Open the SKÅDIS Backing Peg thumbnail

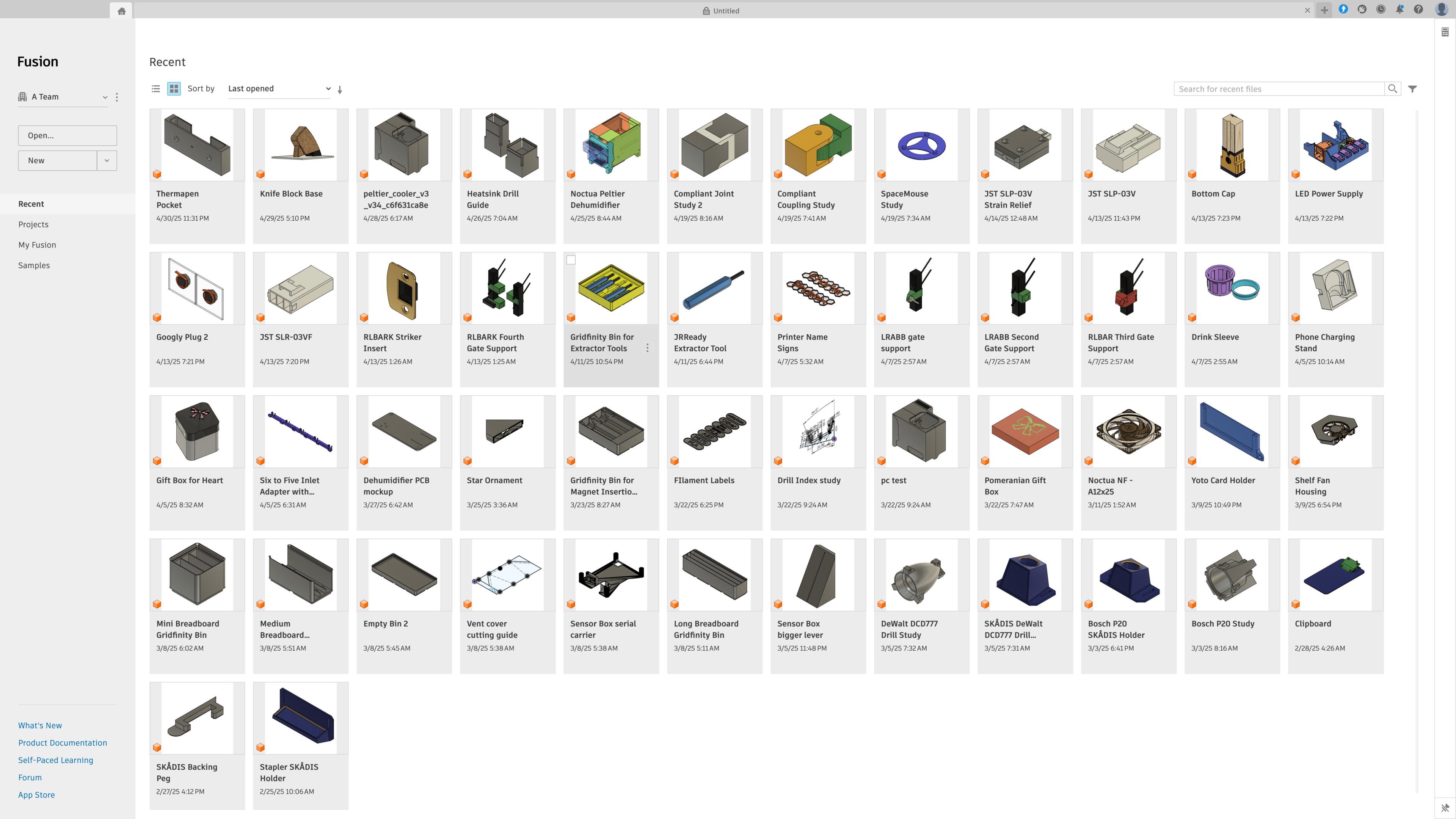(197, 719)
